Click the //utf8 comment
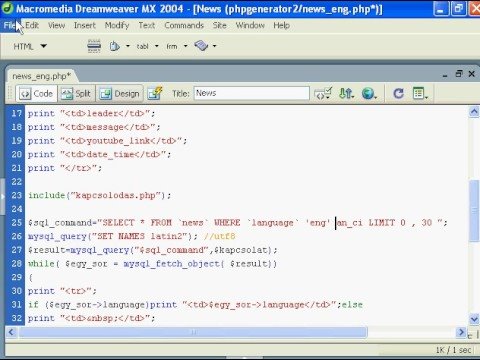 point(219,236)
